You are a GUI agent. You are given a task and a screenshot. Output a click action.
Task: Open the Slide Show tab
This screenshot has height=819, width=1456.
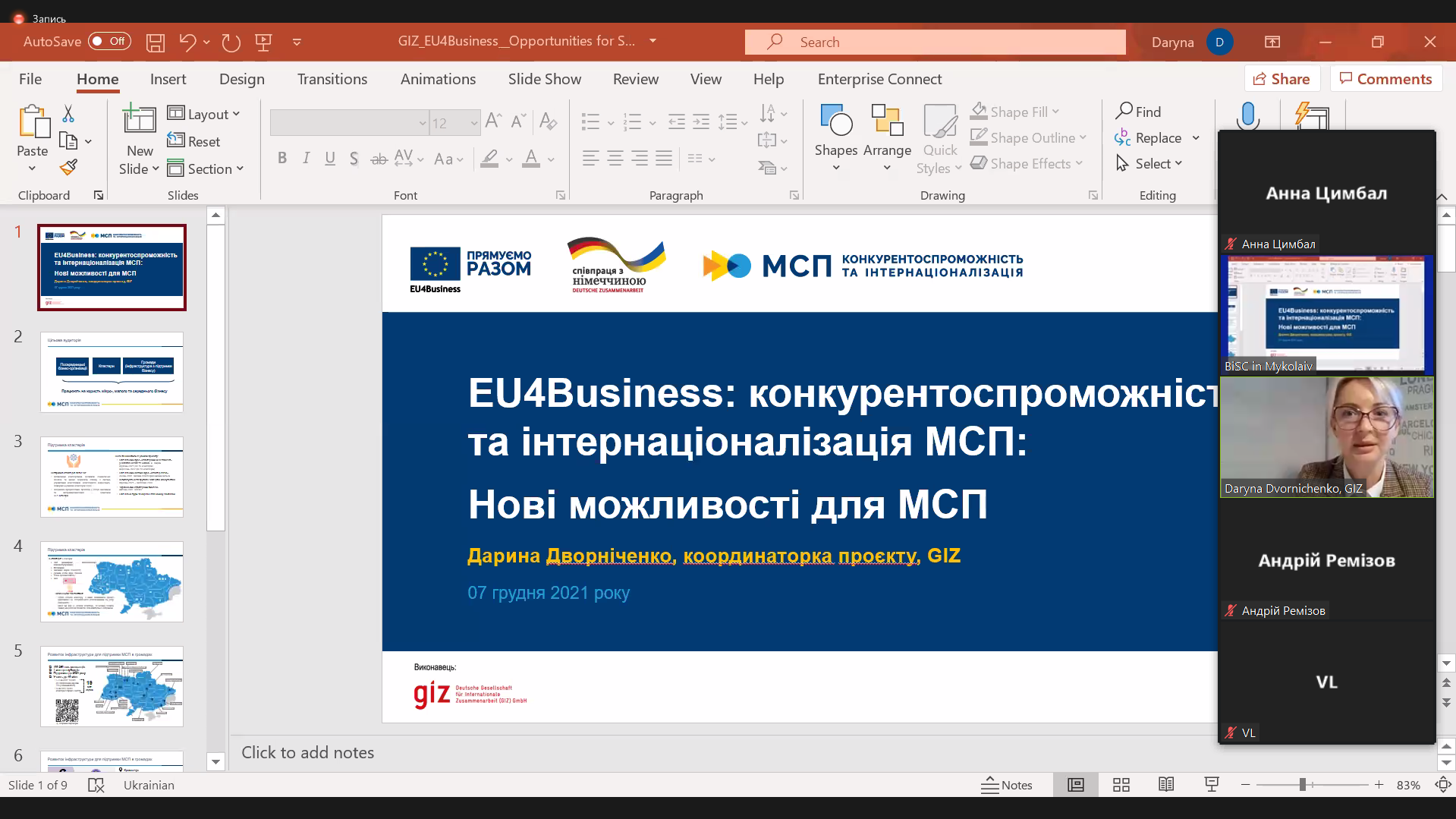544,79
